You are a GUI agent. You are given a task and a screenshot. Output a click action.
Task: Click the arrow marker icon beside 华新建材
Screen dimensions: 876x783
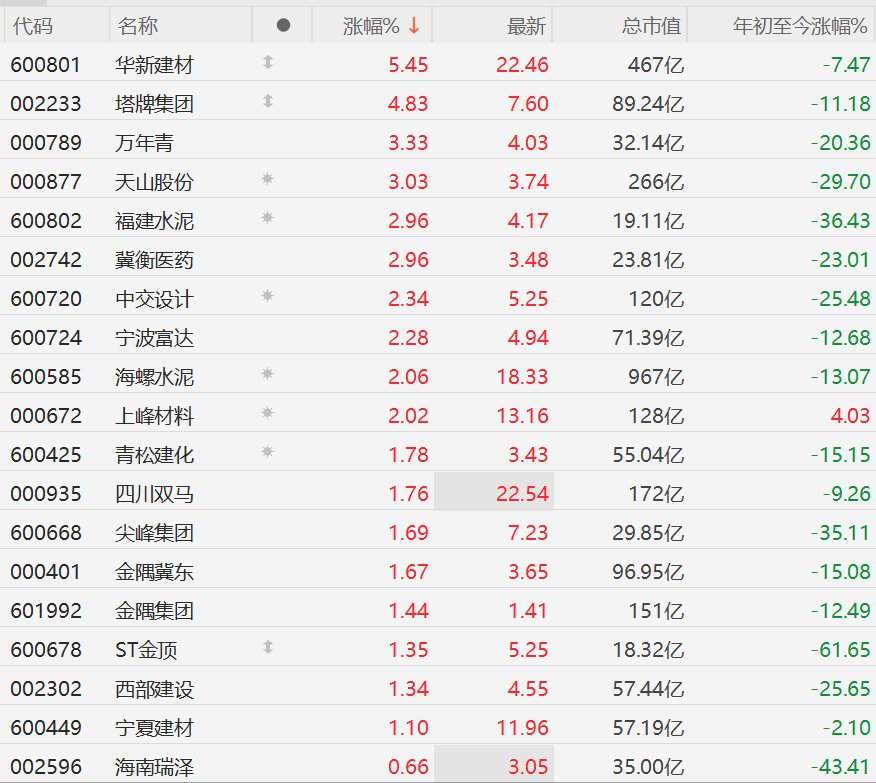coord(268,61)
